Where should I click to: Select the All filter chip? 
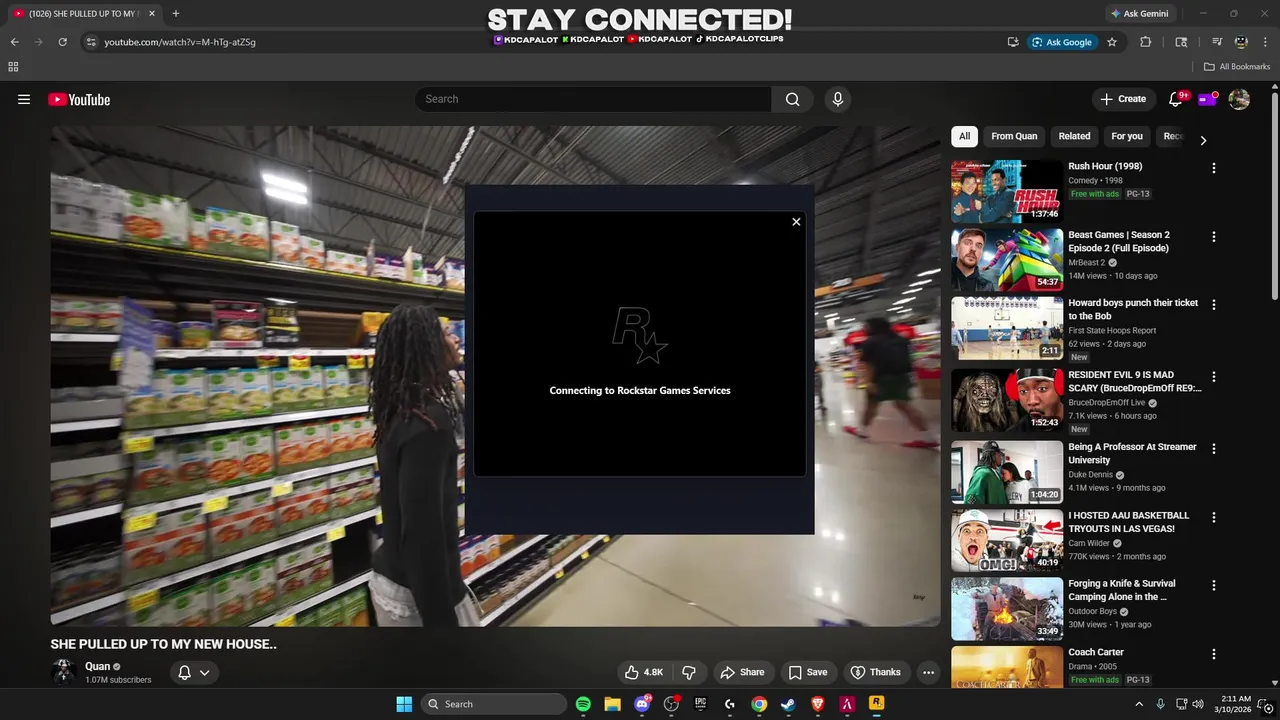click(x=964, y=136)
